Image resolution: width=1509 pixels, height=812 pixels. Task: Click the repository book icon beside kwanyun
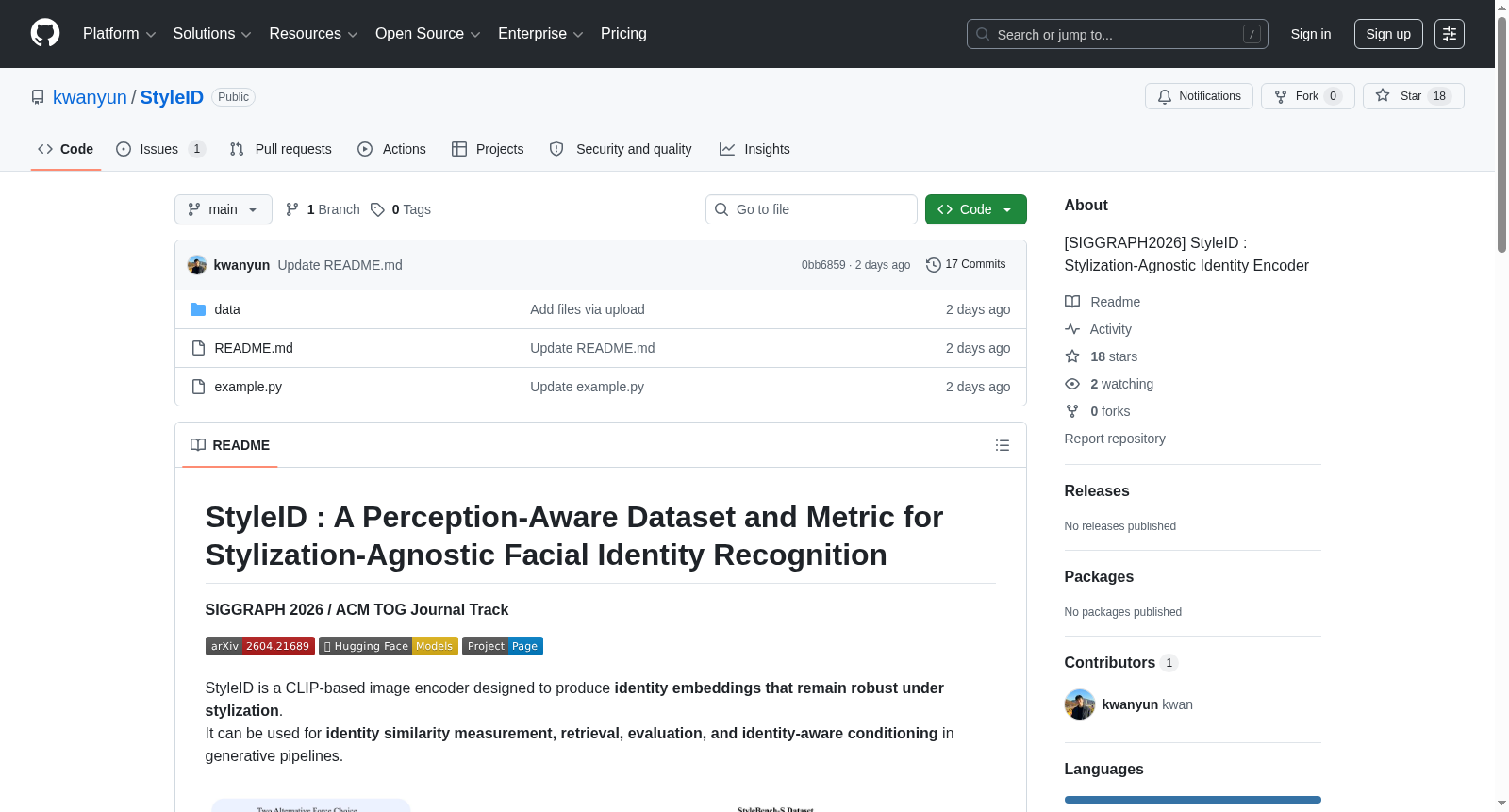click(x=38, y=97)
